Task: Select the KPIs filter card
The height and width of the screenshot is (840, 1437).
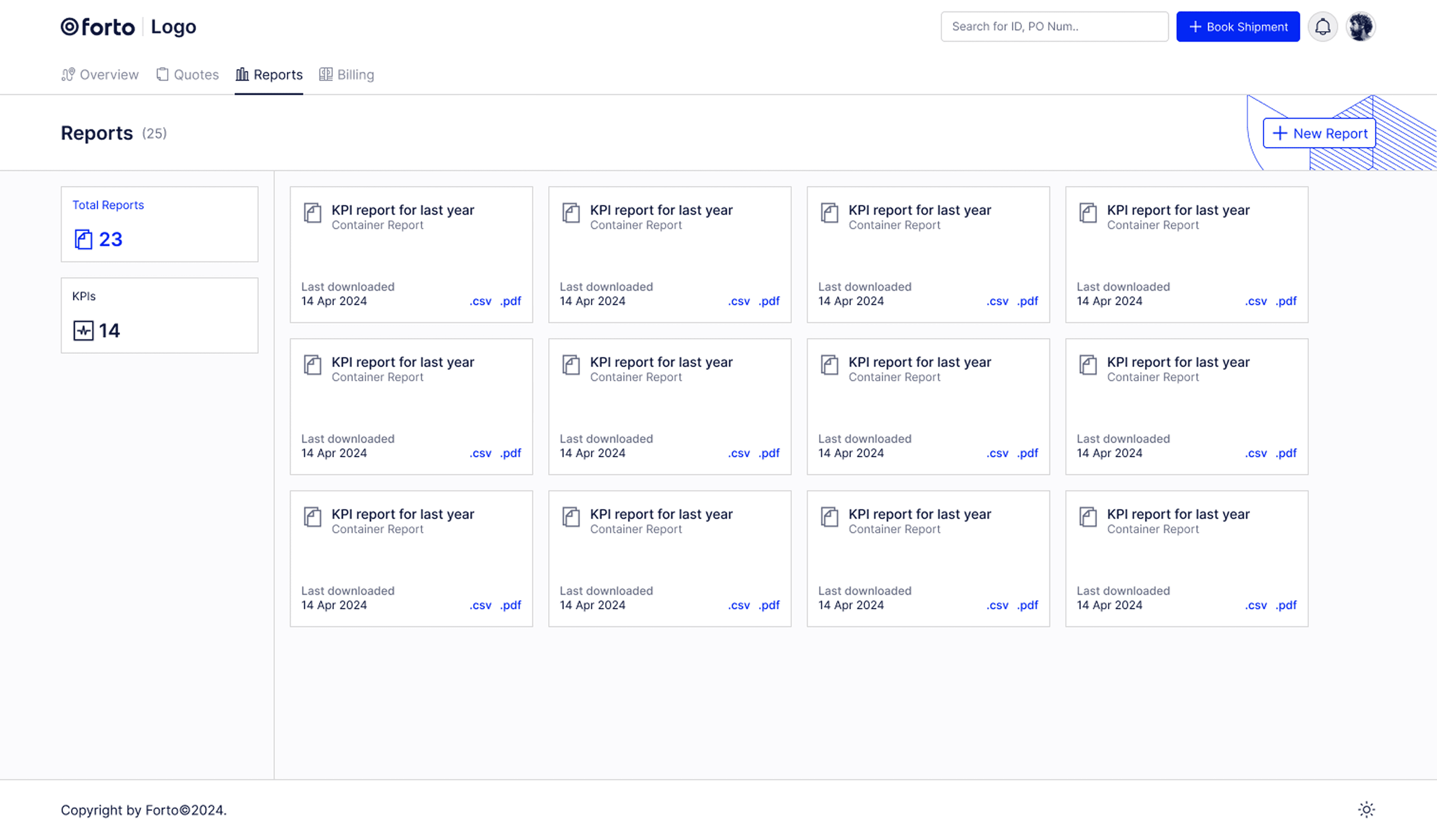Action: click(160, 315)
